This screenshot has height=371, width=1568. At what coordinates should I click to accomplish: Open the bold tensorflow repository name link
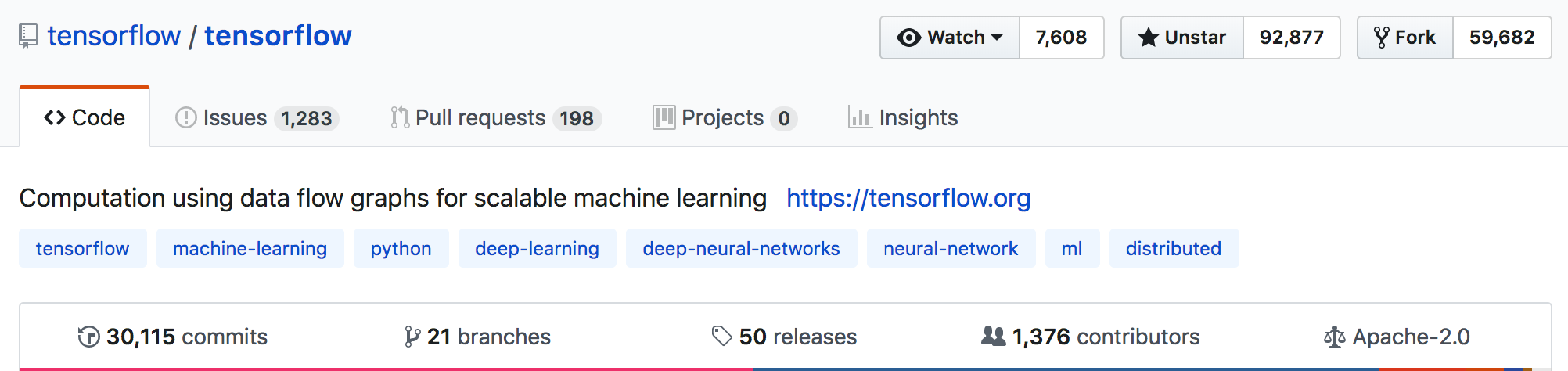point(279,36)
